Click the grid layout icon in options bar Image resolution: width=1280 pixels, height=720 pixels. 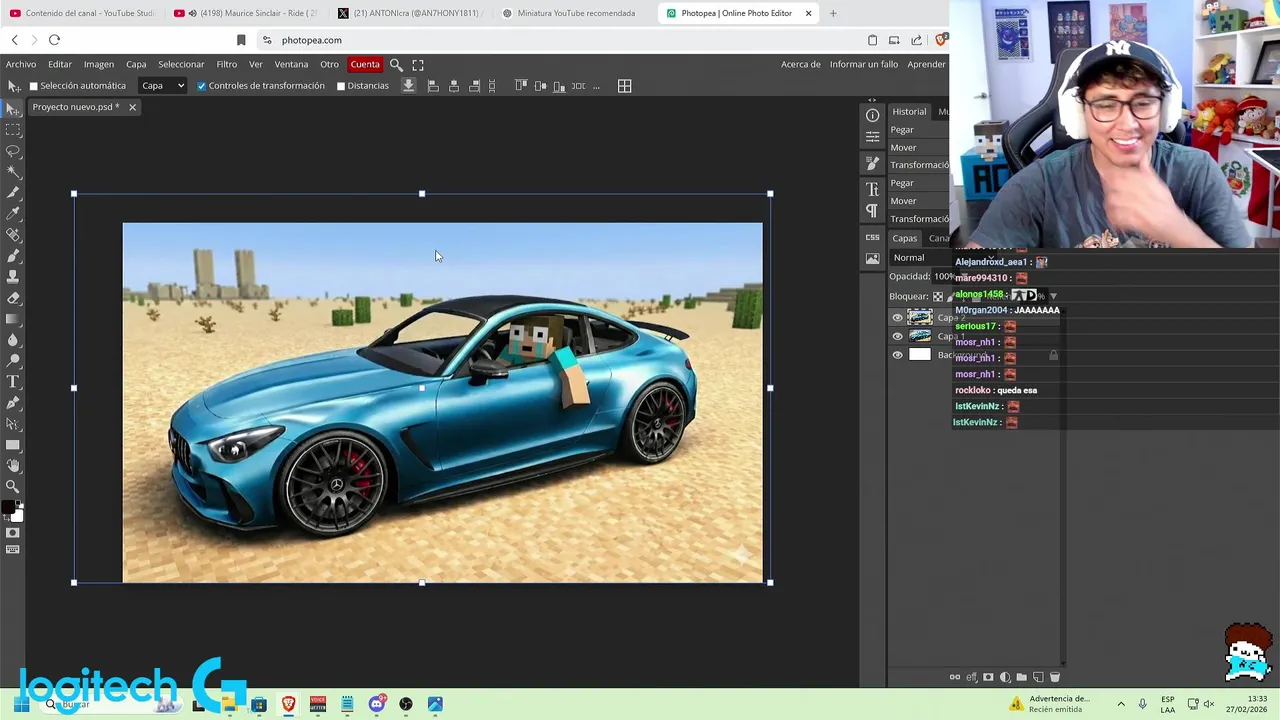[624, 86]
